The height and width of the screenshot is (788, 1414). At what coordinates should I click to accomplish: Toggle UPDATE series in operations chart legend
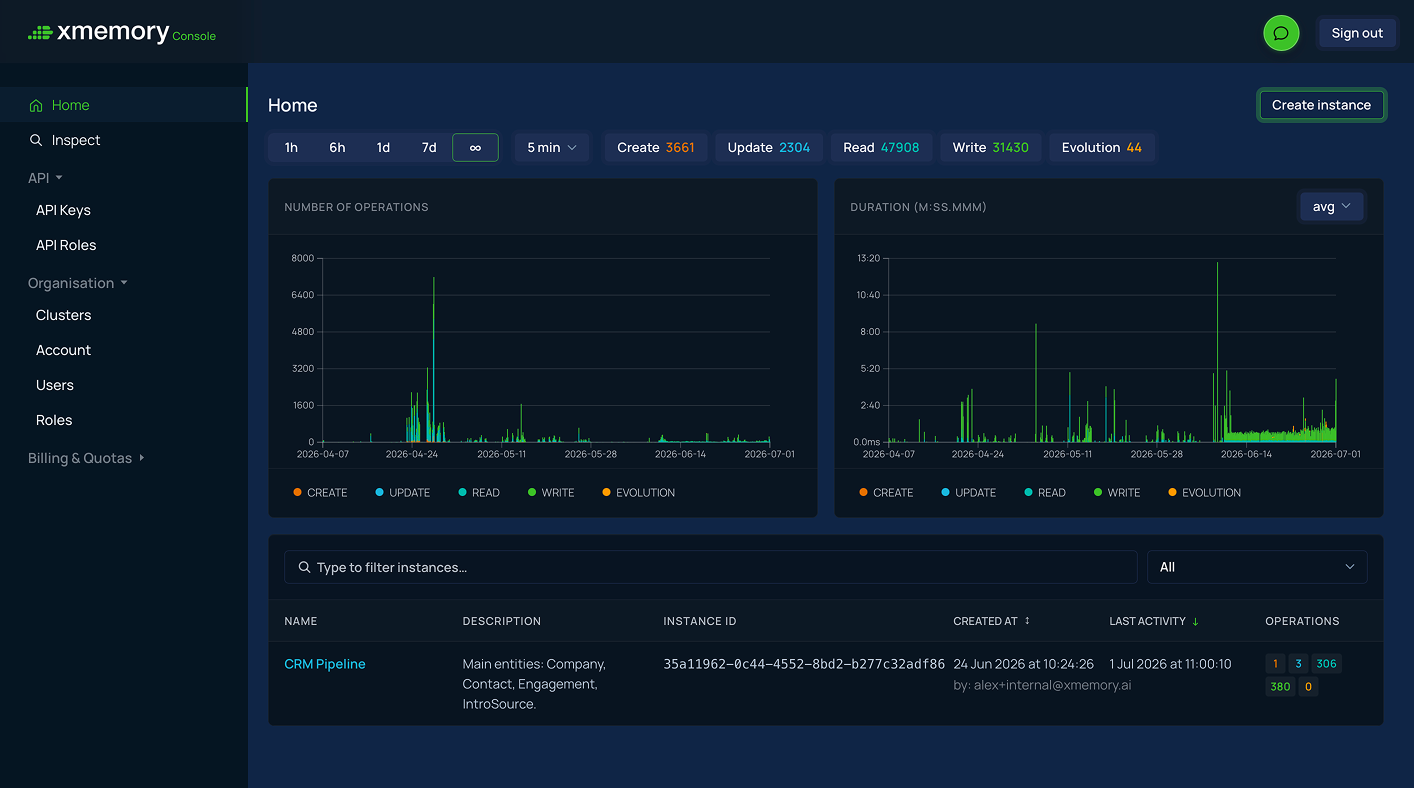(x=402, y=492)
